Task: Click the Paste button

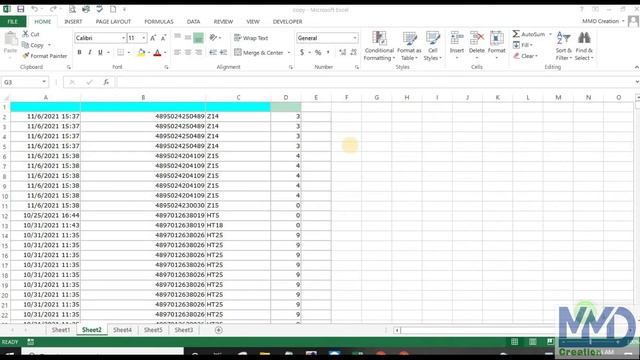Action: point(11,44)
